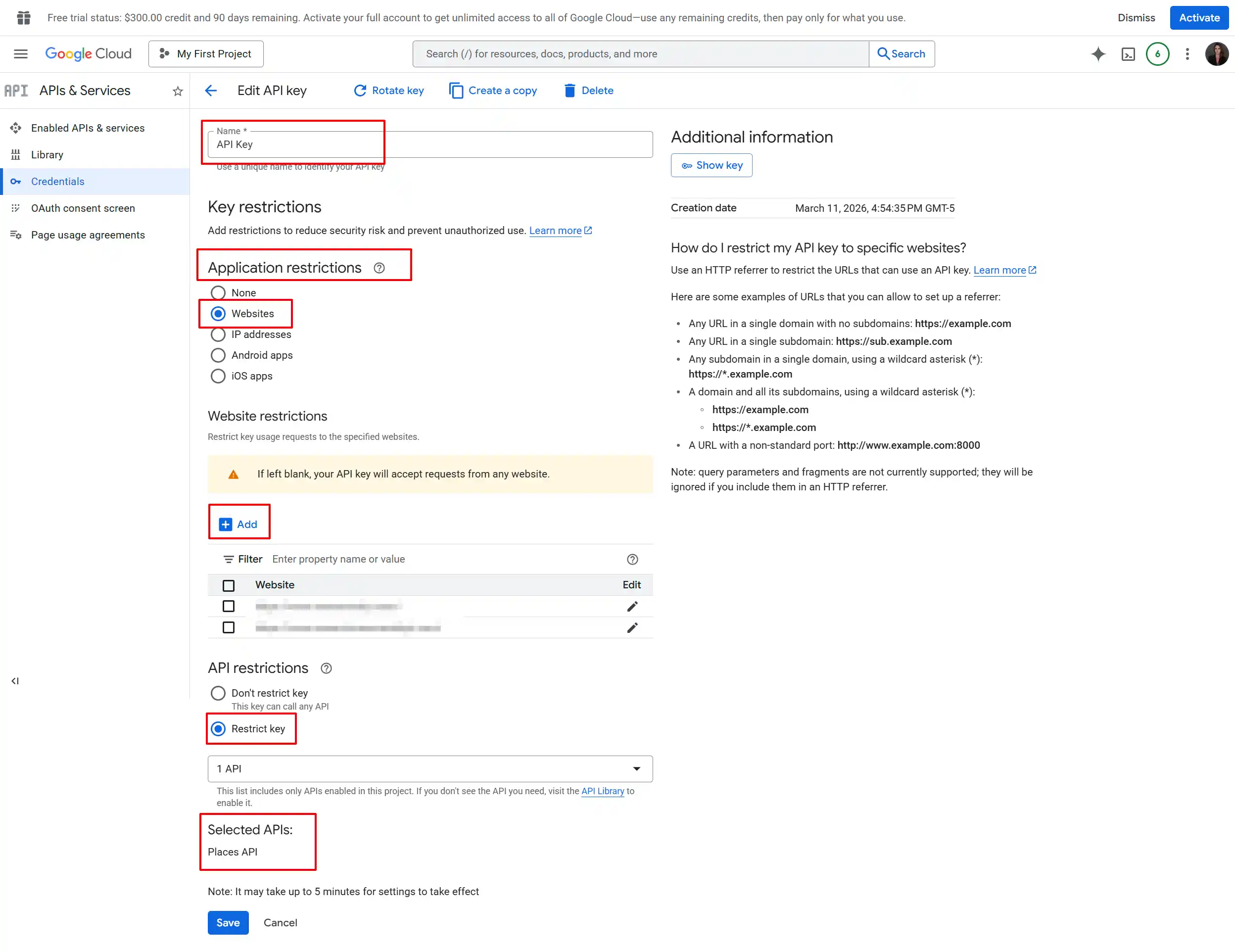Screen dimensions: 1235x952
Task: Open the My First Project selector
Action: [206, 54]
